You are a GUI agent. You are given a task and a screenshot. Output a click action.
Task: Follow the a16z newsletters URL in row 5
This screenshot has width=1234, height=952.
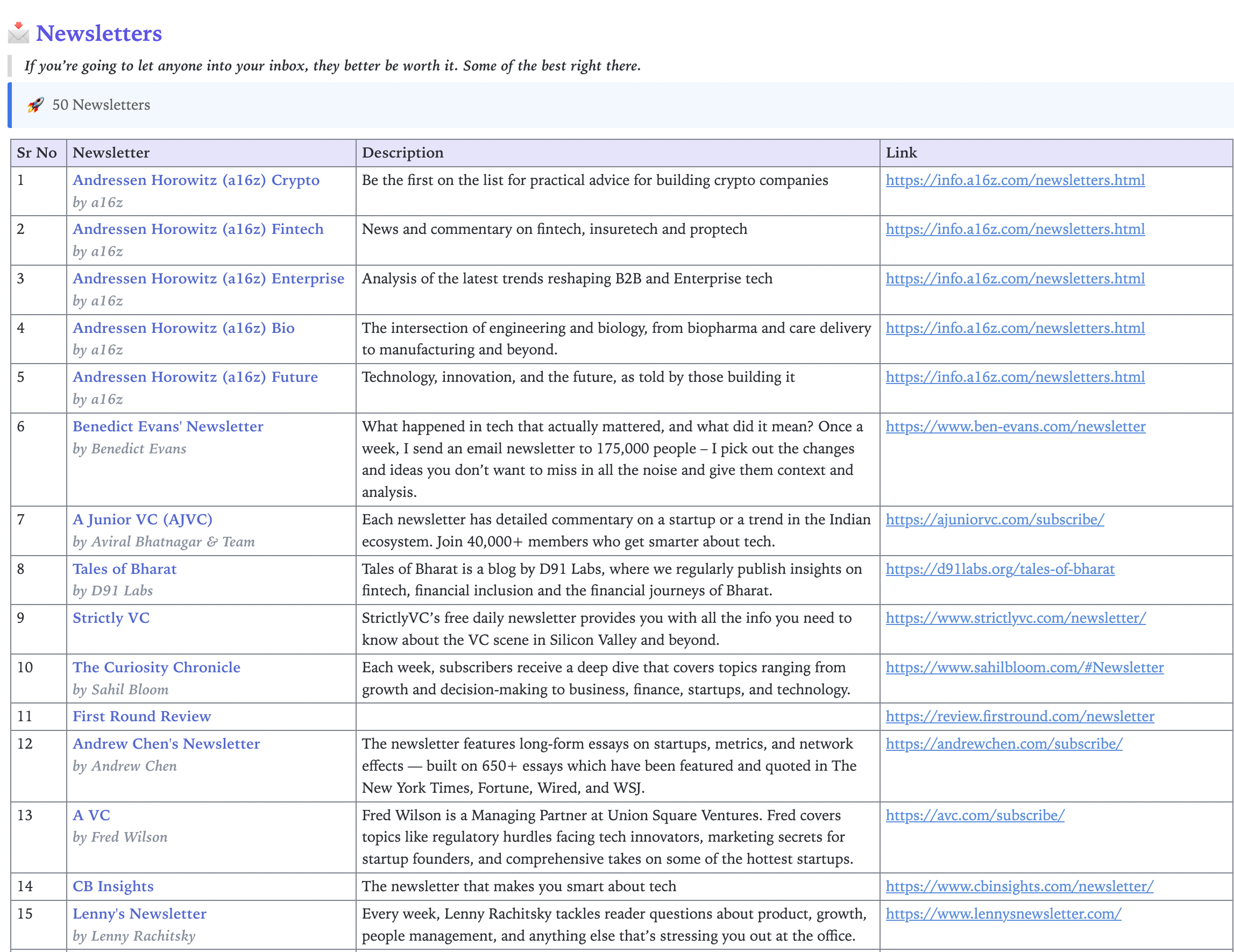point(1016,378)
